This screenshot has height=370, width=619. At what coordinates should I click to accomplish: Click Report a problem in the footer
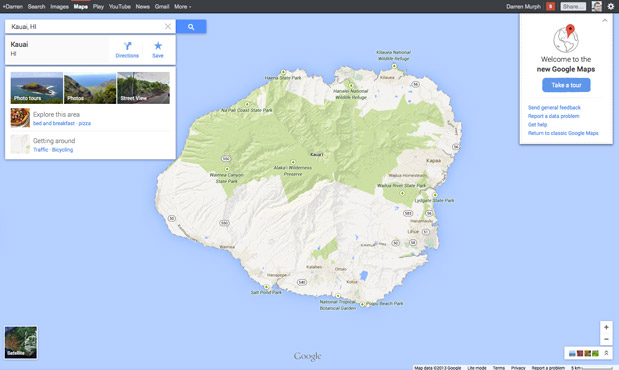[x=548, y=368]
